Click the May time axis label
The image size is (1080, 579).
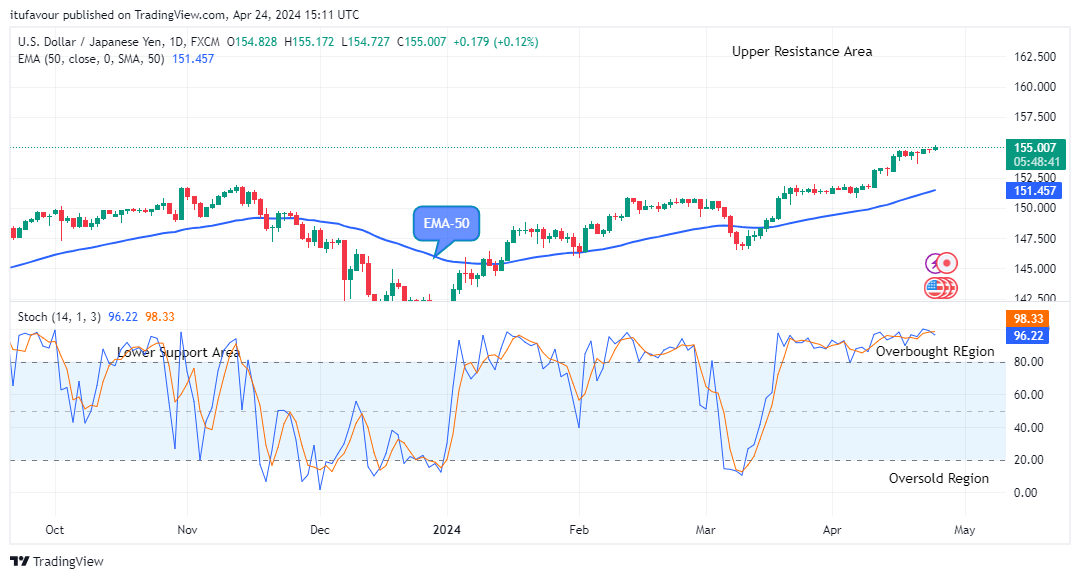pyautogui.click(x=964, y=529)
